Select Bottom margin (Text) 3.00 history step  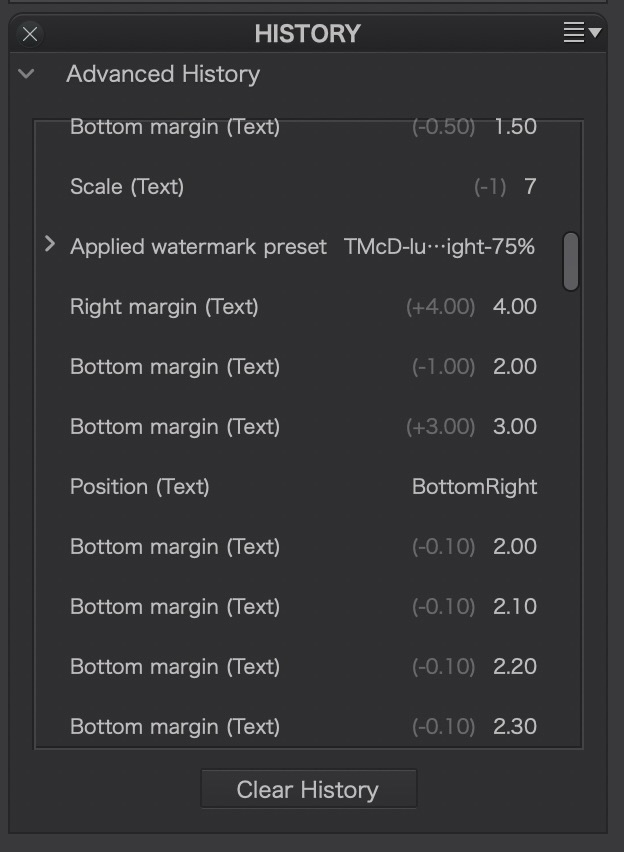click(175, 427)
